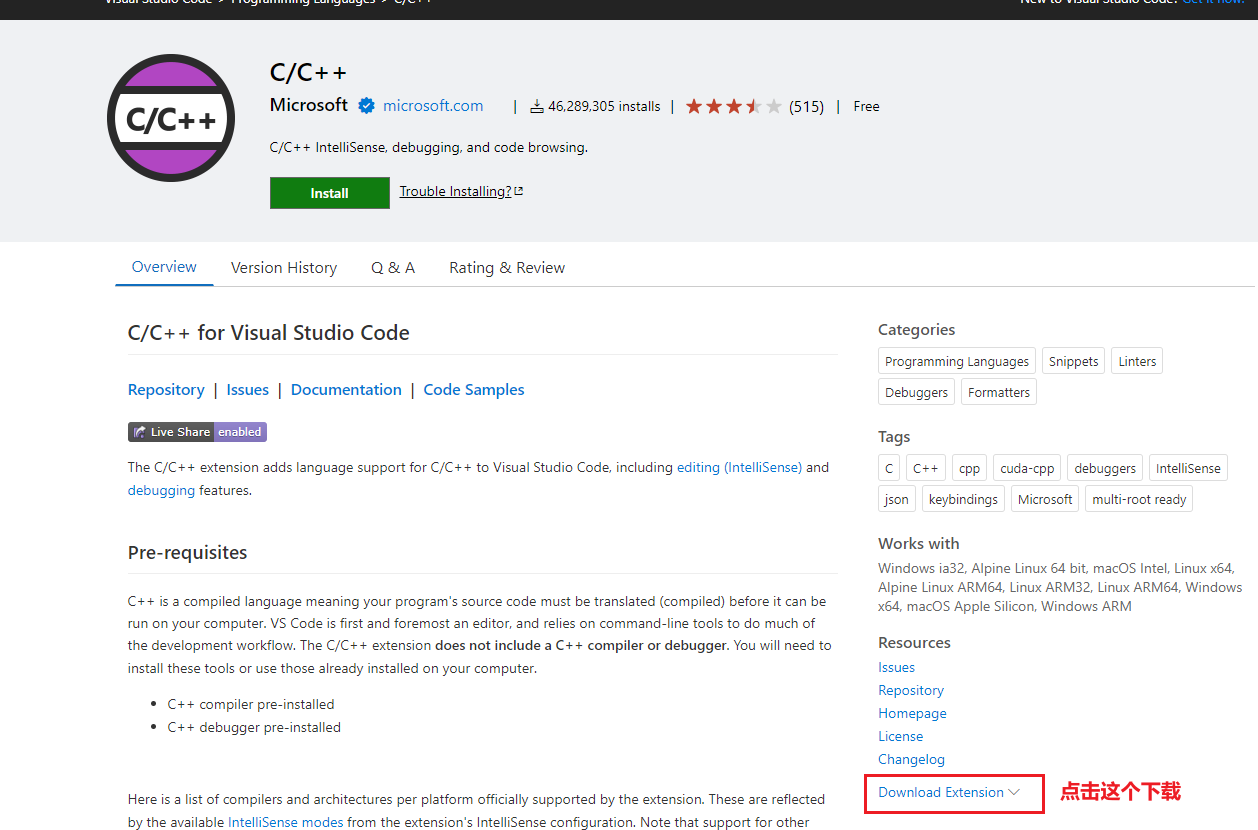The width and height of the screenshot is (1258, 830).
Task: Open the Issues link under the heading
Action: point(248,390)
